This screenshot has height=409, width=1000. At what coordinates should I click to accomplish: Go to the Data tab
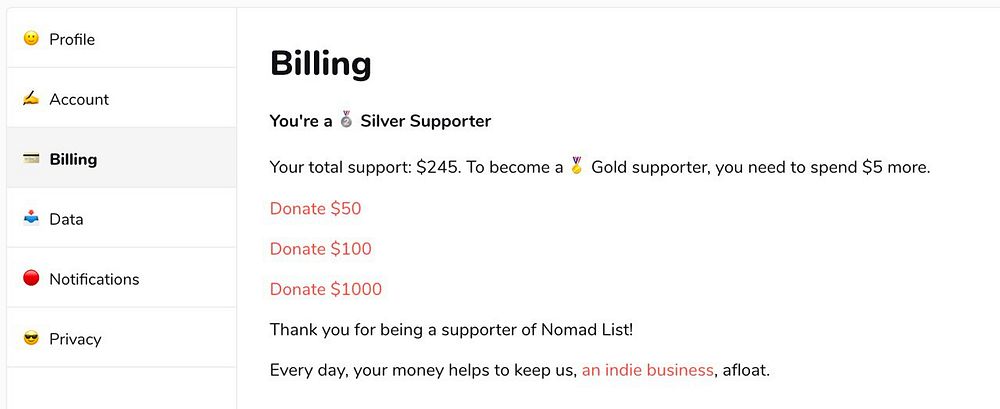tap(66, 219)
